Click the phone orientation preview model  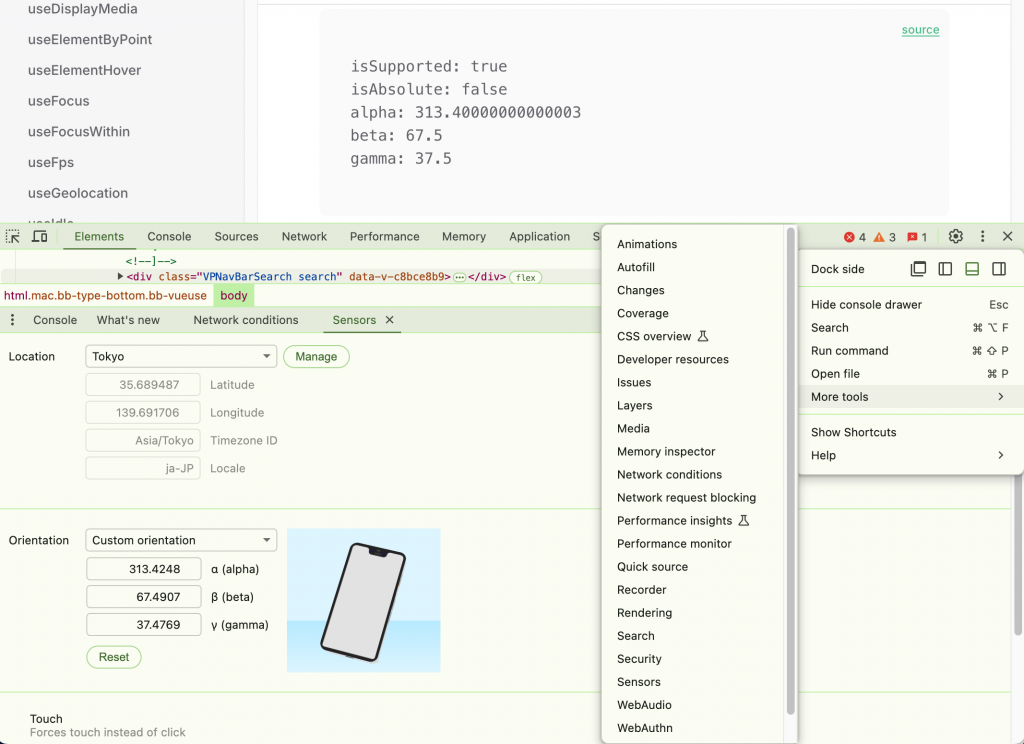tap(363, 602)
